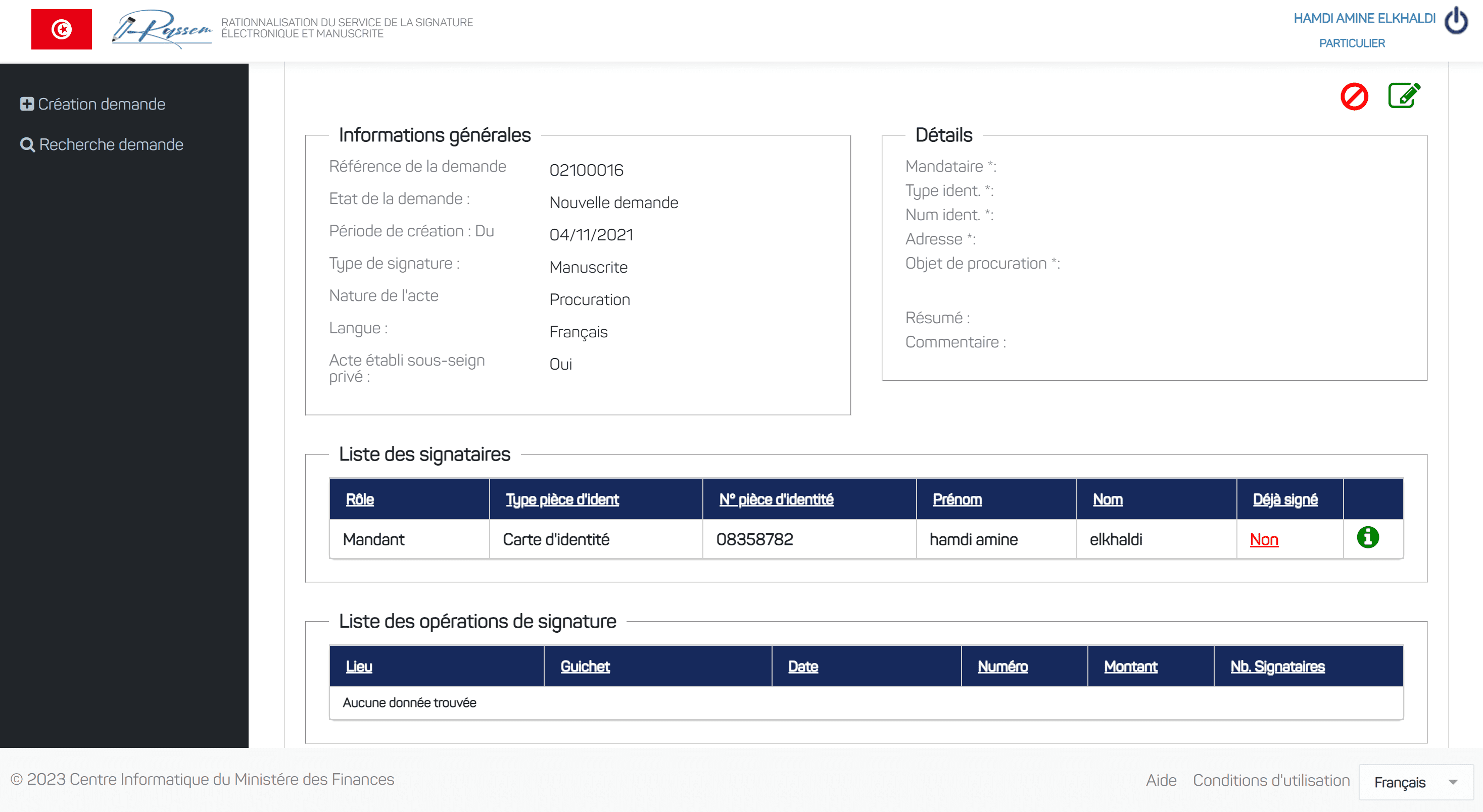Click plus icon beside Création demande

coord(26,104)
